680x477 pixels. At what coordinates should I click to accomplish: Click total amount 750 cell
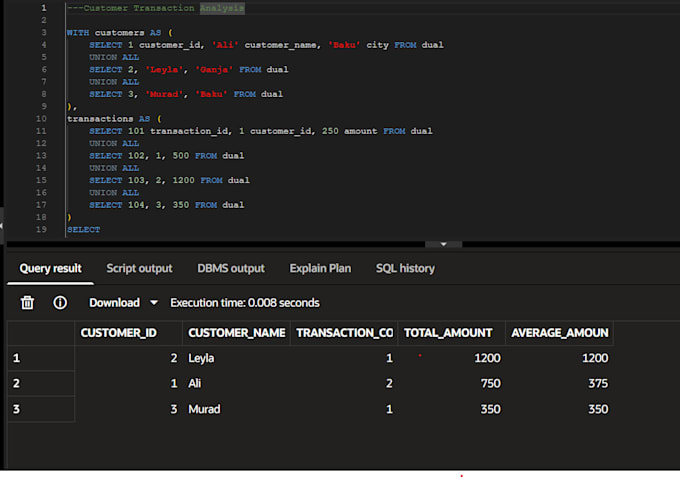451,383
